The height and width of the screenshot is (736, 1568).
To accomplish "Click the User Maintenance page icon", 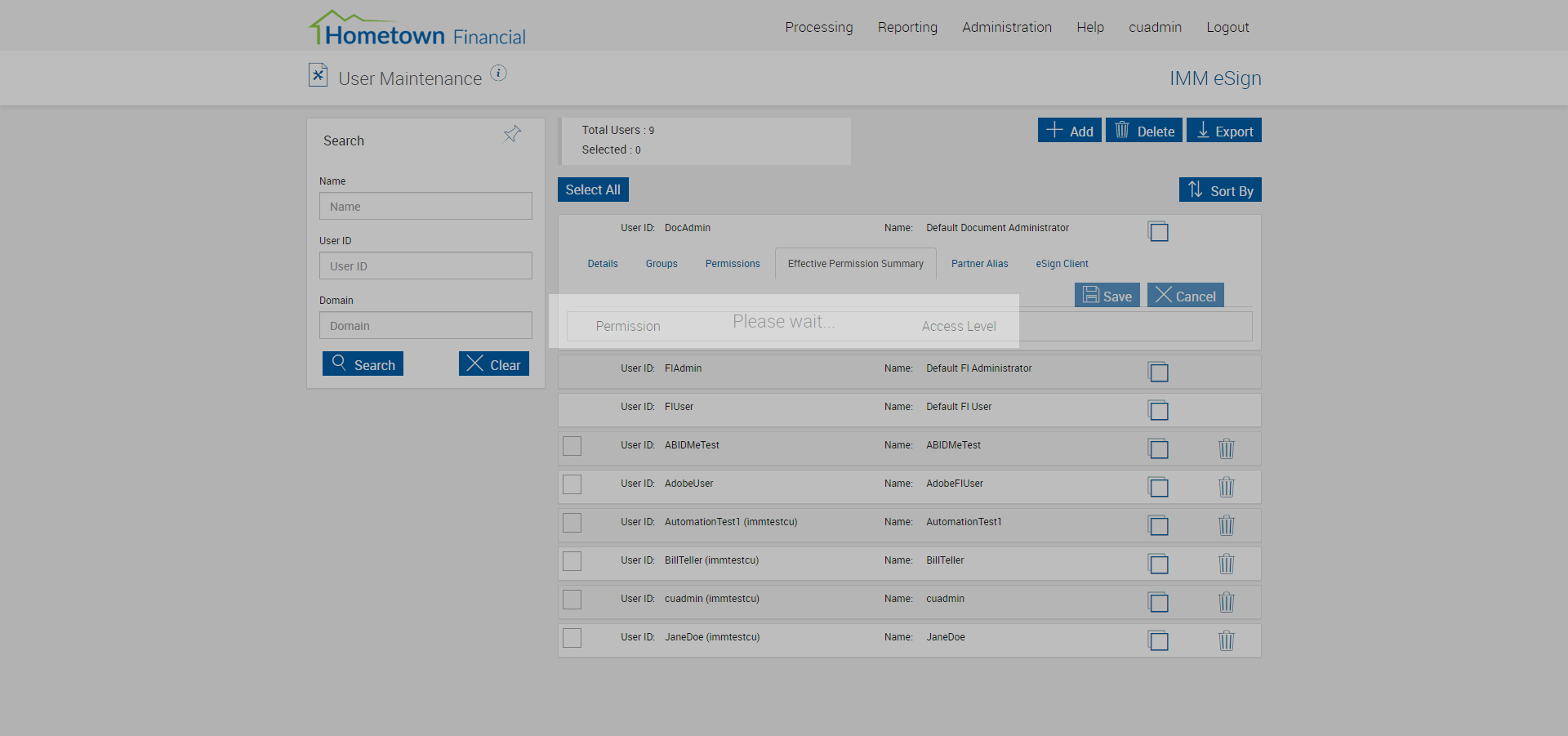I will pos(318,75).
